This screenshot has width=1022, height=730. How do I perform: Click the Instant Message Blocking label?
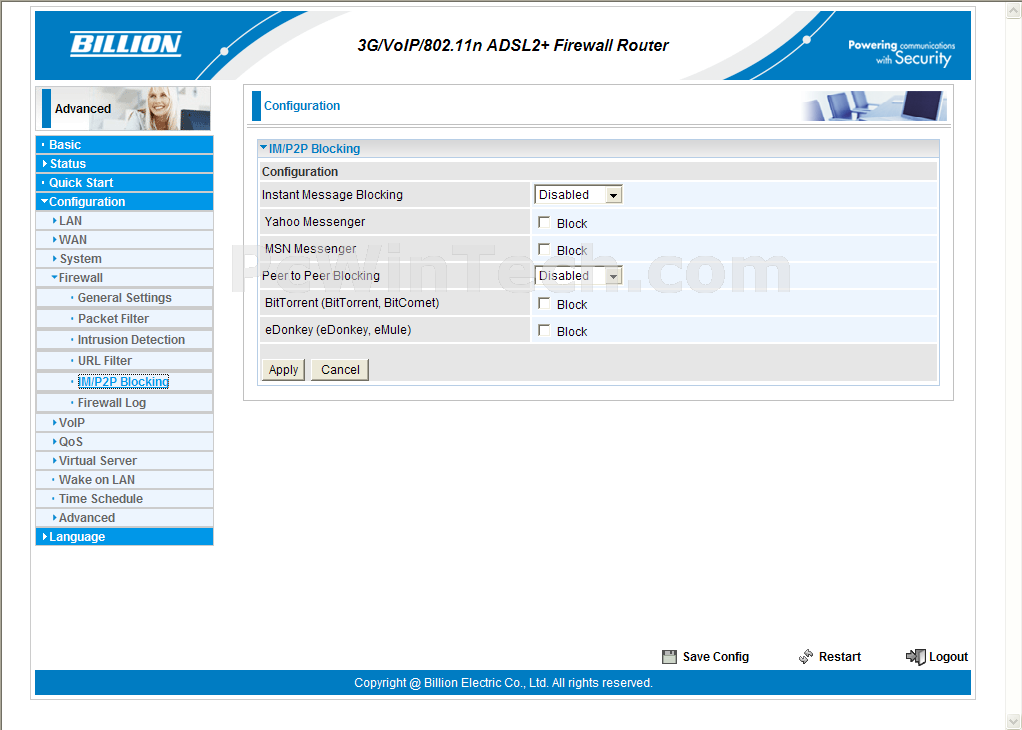(332, 195)
